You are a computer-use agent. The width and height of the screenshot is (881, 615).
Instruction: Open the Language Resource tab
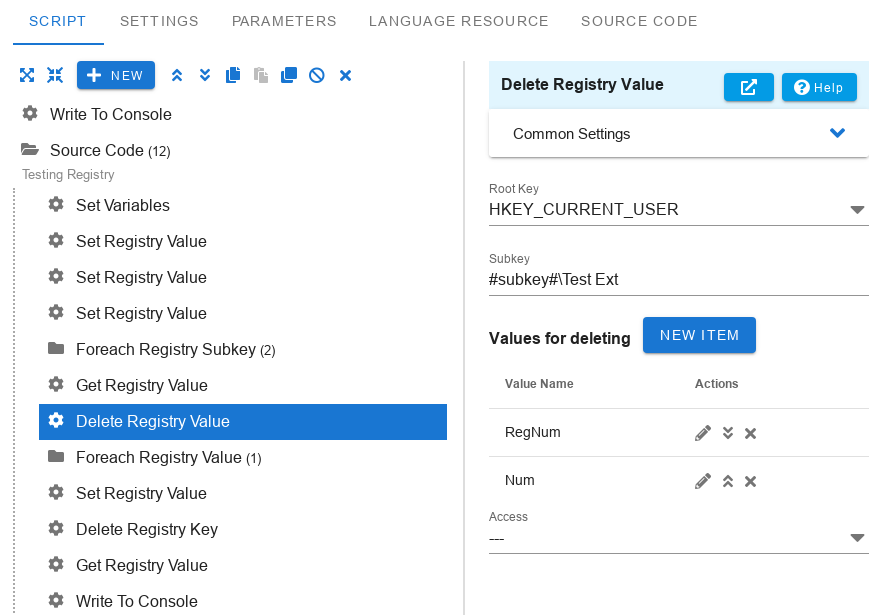[458, 21]
